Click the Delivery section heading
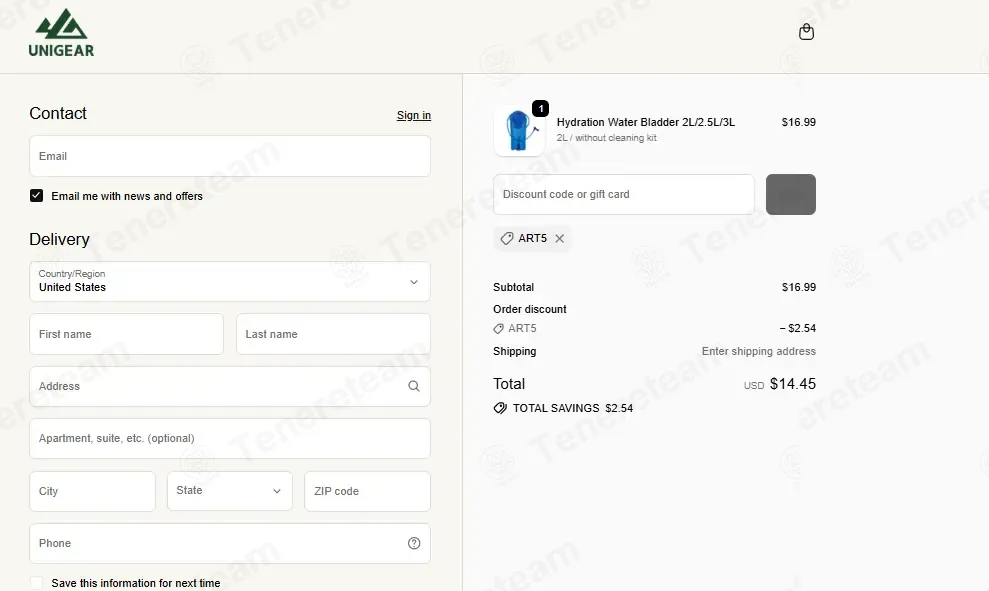989x591 pixels. 59,240
